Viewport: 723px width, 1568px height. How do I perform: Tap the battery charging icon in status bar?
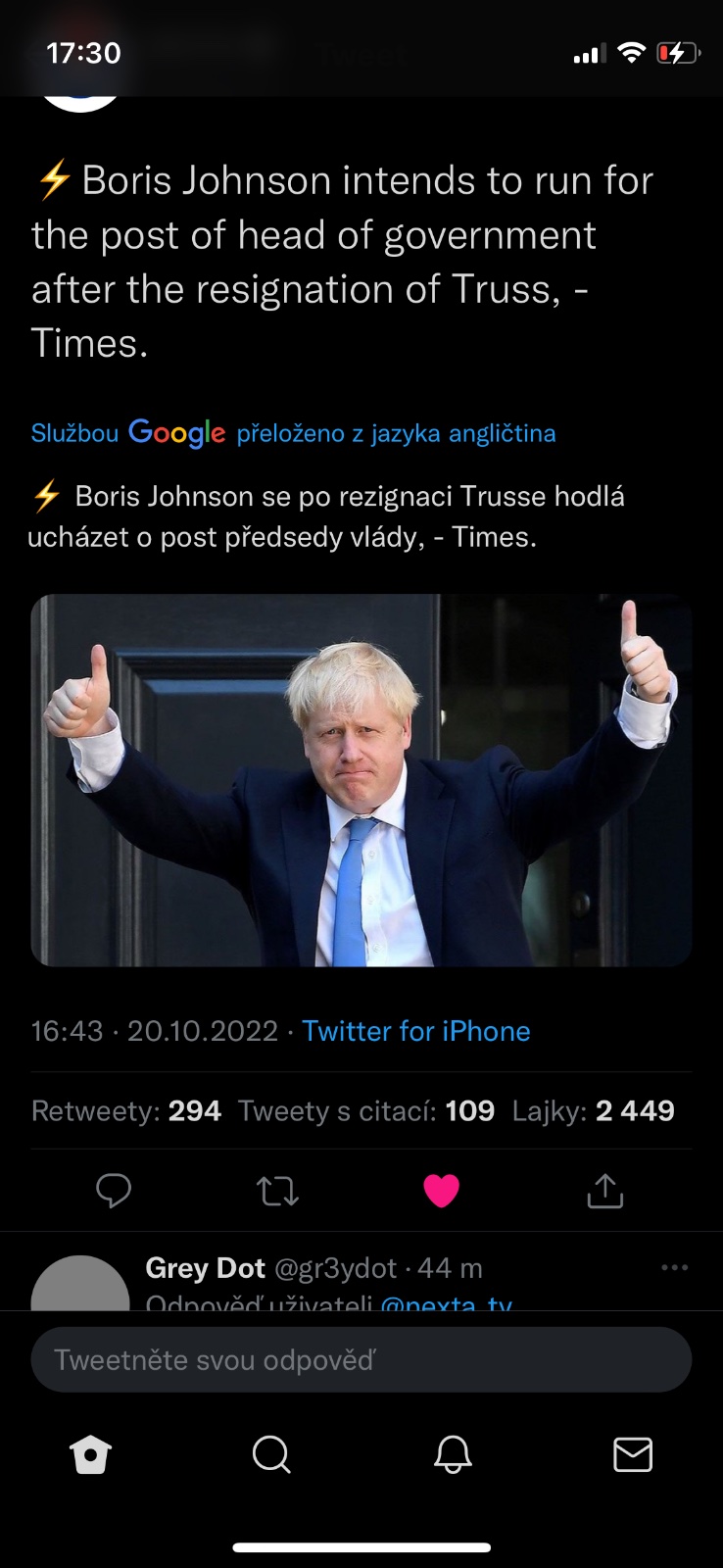click(678, 53)
